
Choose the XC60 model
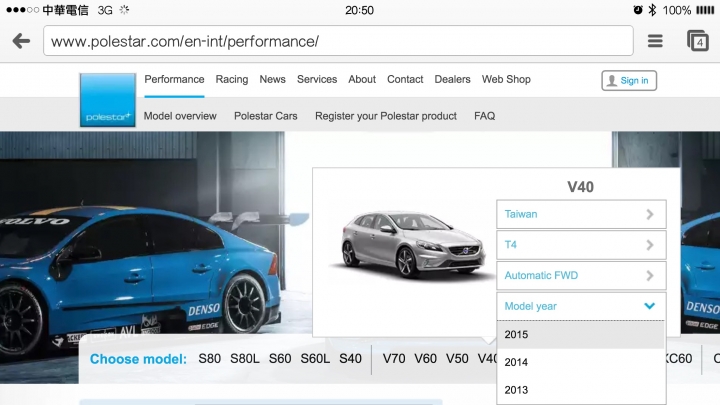[679, 359]
